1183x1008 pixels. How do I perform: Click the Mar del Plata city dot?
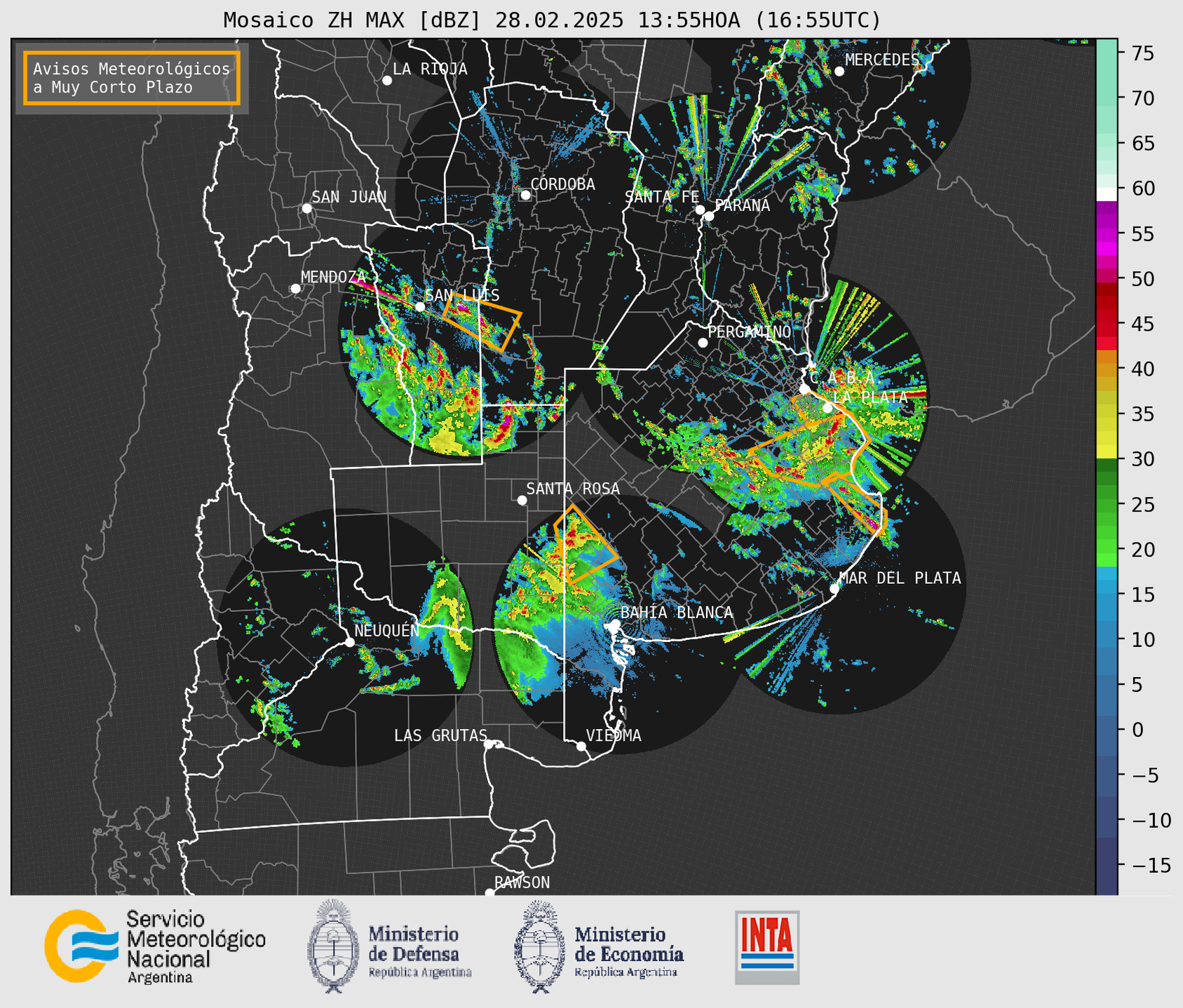[834, 589]
